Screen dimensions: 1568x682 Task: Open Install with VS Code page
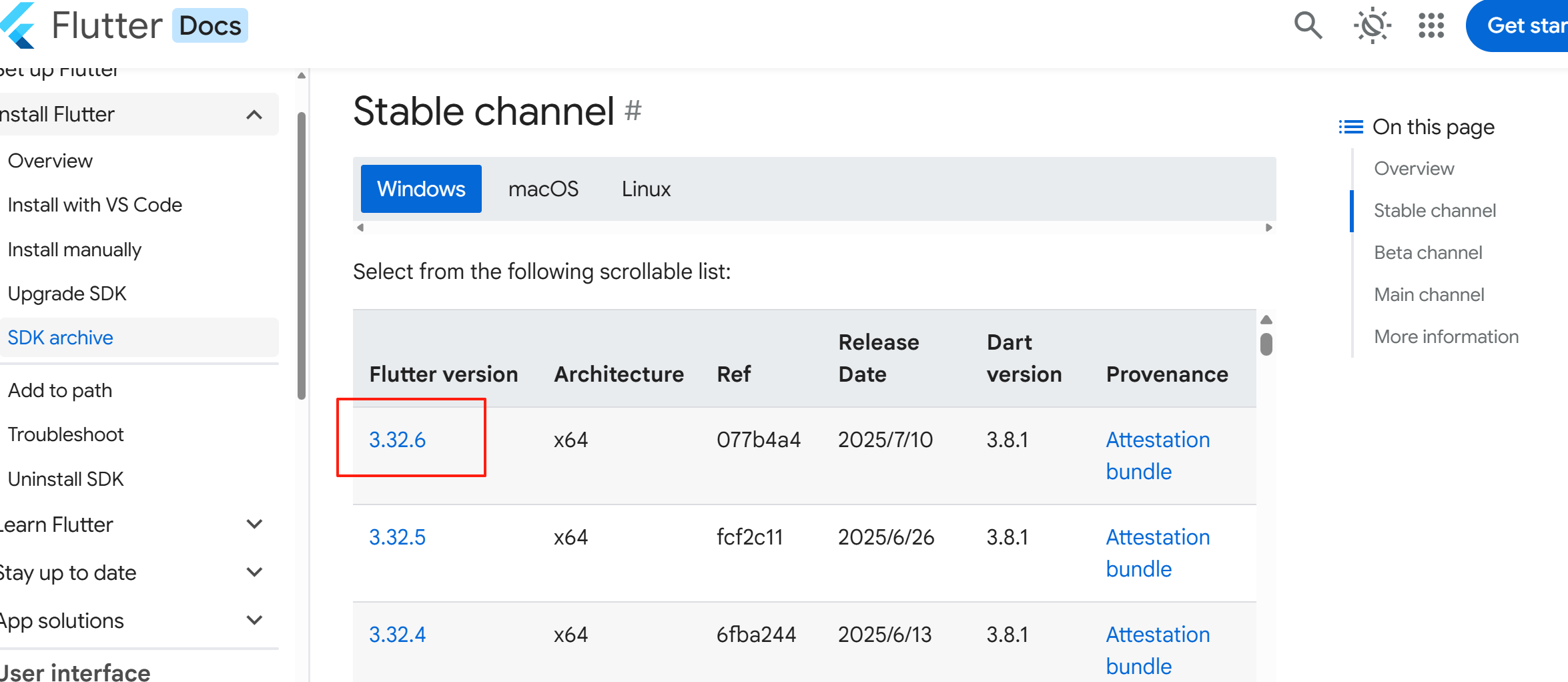[95, 205]
